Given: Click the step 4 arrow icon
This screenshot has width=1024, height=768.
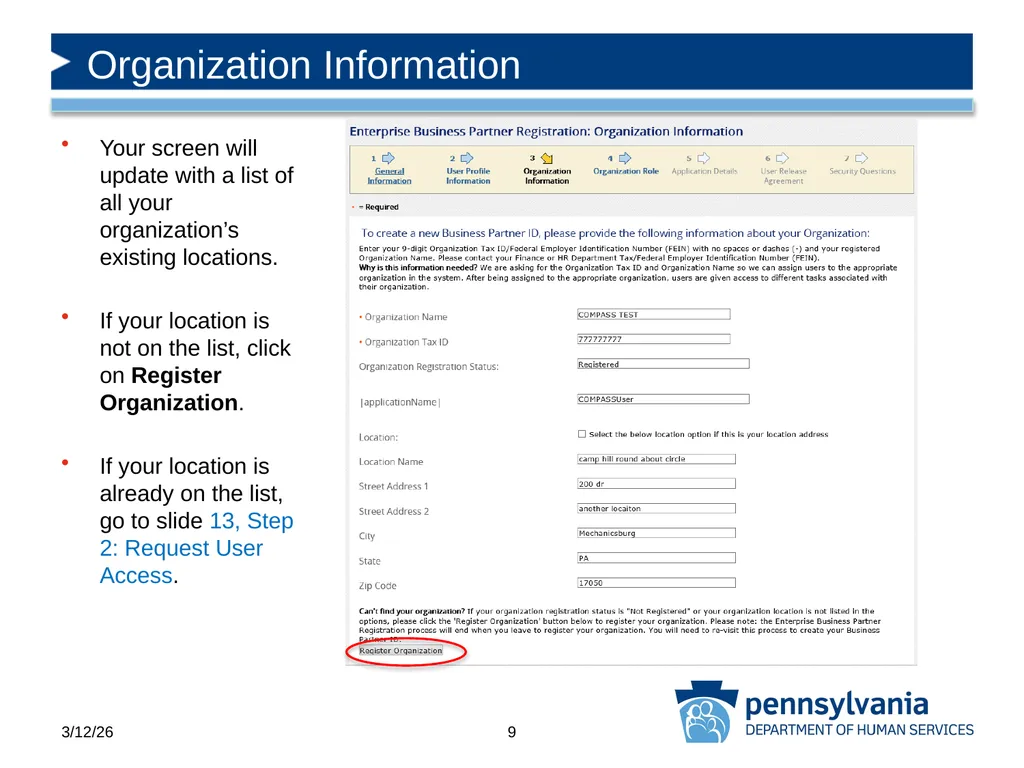Looking at the screenshot, I should click(625, 158).
